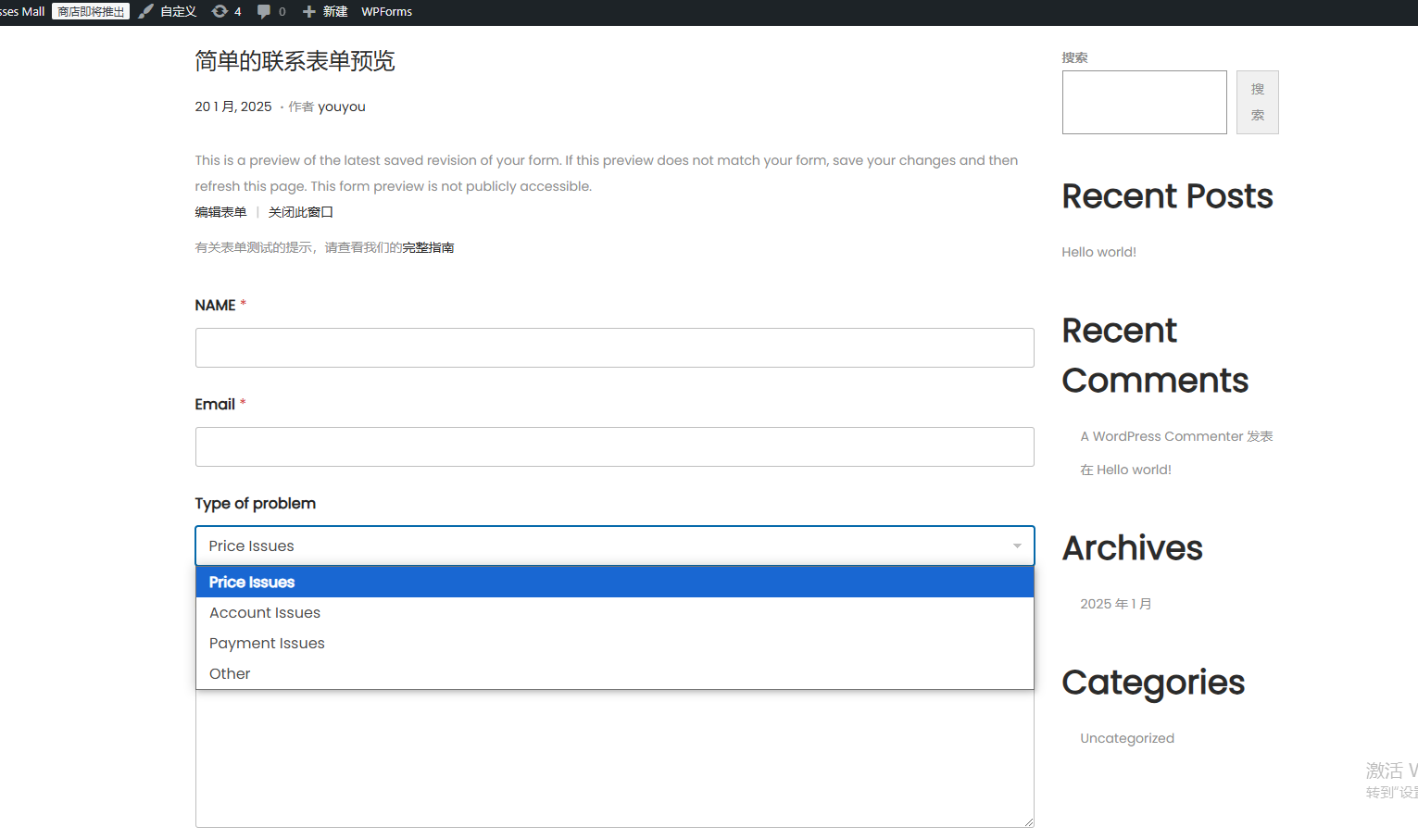Focus the Email text field

614,446
